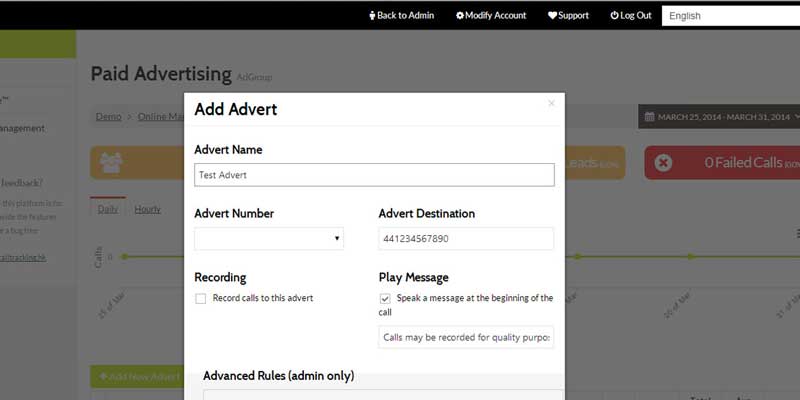Screen dimensions: 800x400
Task: Enable Record calls to this advert
Action: click(201, 298)
